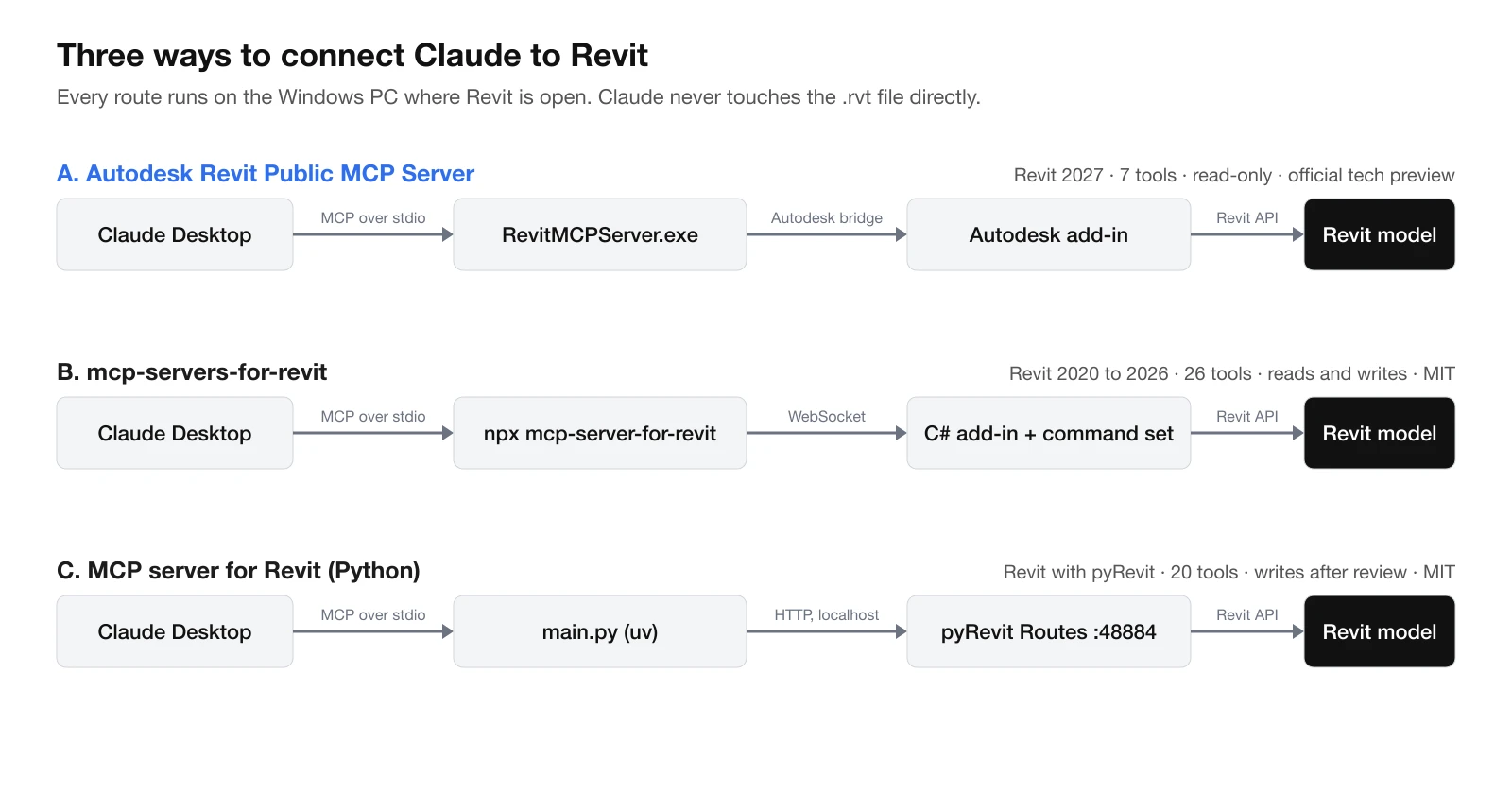This screenshot has width=1512, height=794.
Task: Click the 'Revit with pyRevit · 20 tools' note
Action: click(1229, 572)
